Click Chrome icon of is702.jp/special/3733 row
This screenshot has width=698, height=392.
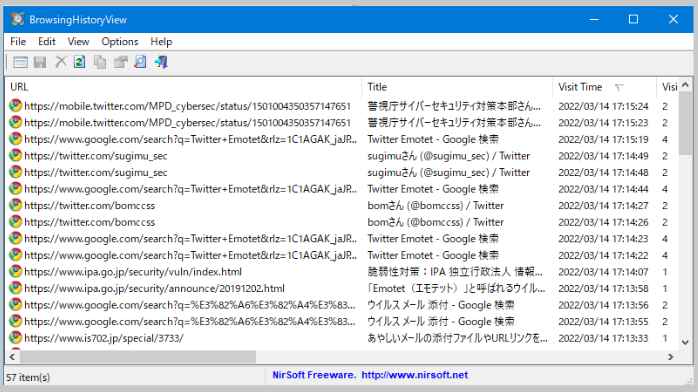pos(16,338)
